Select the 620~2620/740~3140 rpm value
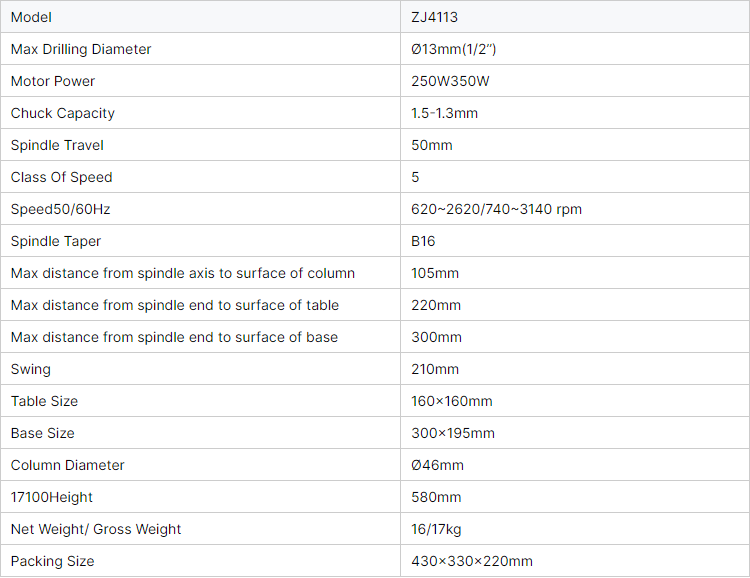This screenshot has height=578, width=750. (496, 209)
